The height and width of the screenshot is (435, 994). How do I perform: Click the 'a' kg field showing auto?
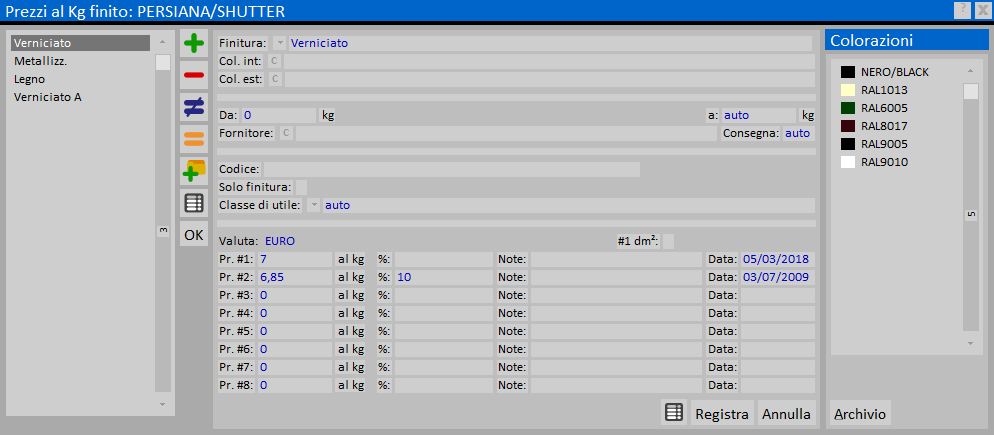click(758, 115)
